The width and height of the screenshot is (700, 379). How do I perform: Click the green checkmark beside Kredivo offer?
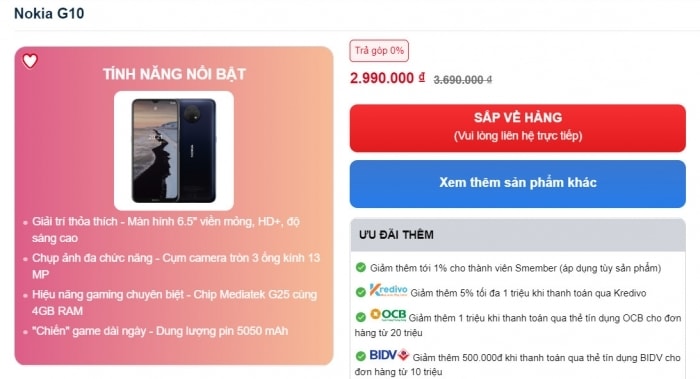point(361,292)
